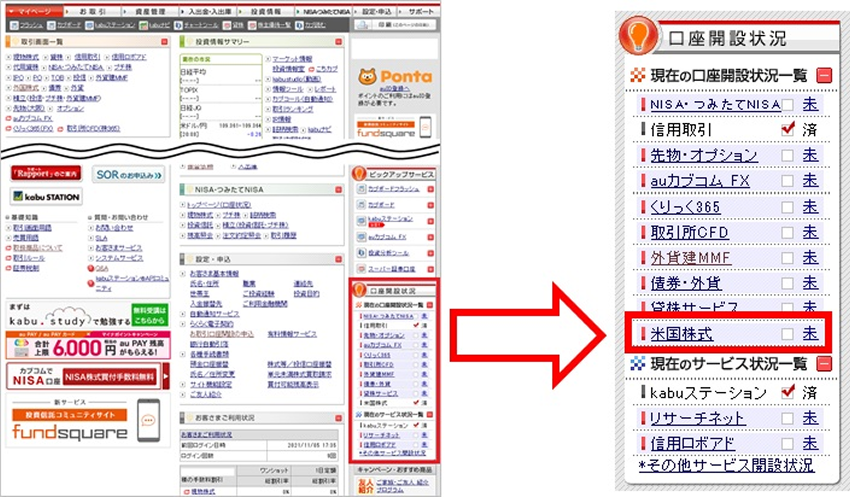
Task: Collapse the 現在の口座開設状況一覧 section
Action: [823, 76]
